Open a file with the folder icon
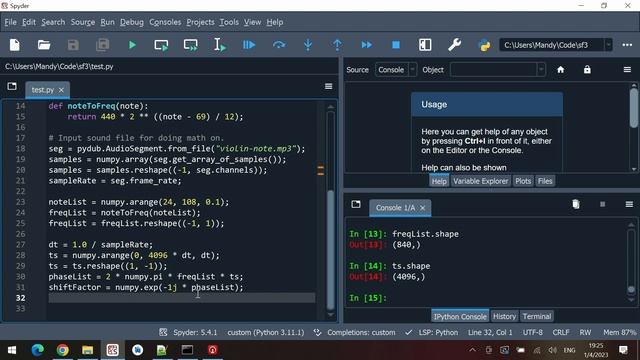640x360 pixels. pyautogui.click(x=44, y=45)
